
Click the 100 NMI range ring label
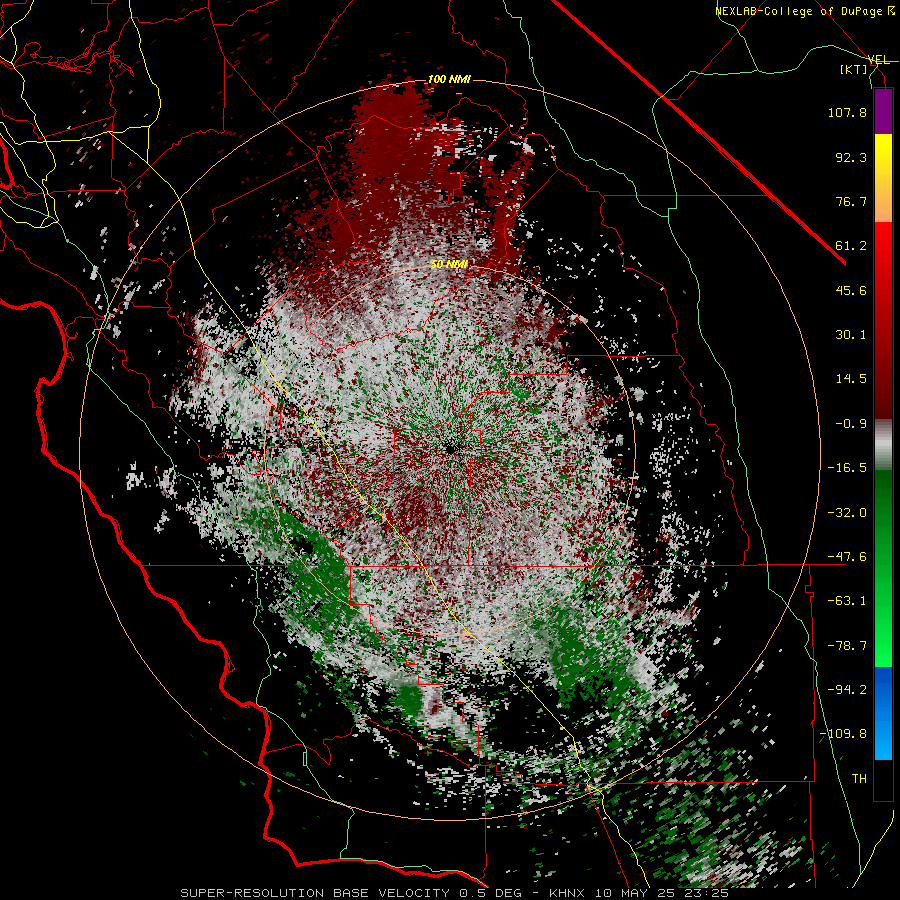click(x=449, y=79)
